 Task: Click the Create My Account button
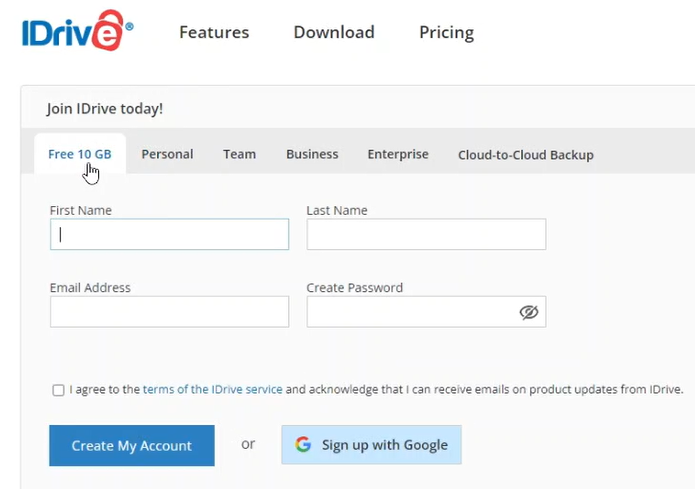[x=132, y=446]
